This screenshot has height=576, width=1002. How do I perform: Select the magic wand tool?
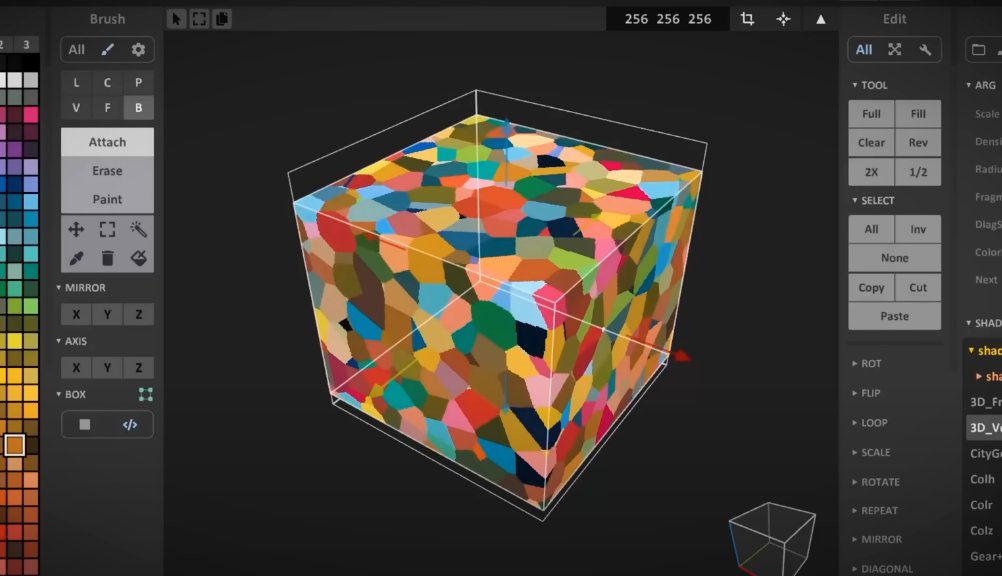(x=138, y=230)
